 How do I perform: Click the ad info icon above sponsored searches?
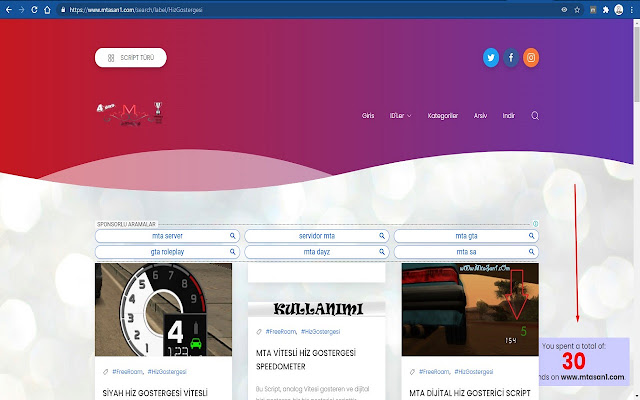point(535,224)
